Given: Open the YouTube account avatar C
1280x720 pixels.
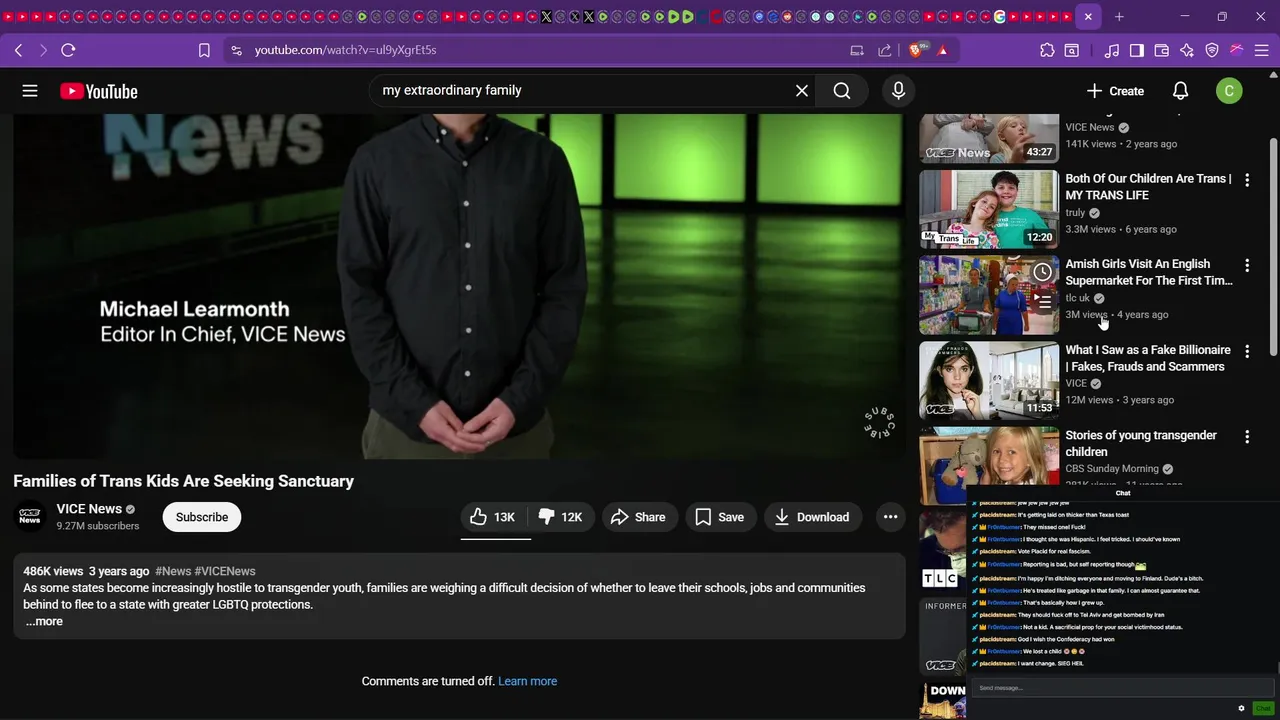Looking at the screenshot, I should (1229, 91).
